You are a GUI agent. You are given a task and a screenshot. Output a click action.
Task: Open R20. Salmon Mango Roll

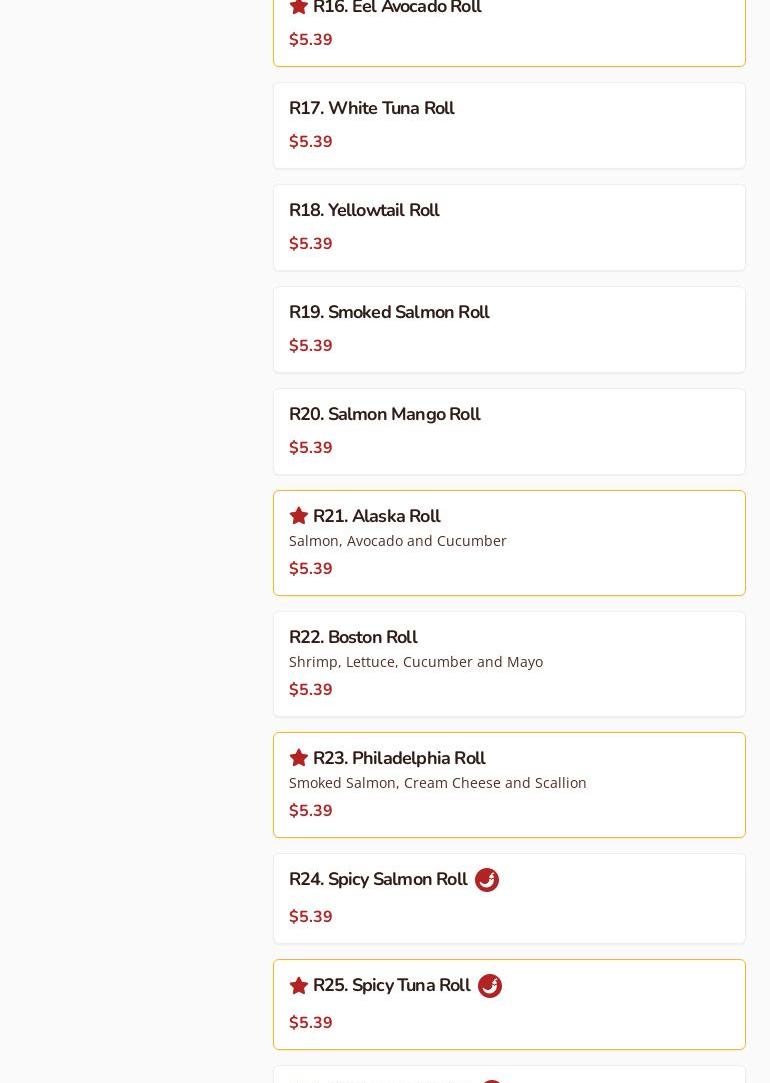click(384, 414)
